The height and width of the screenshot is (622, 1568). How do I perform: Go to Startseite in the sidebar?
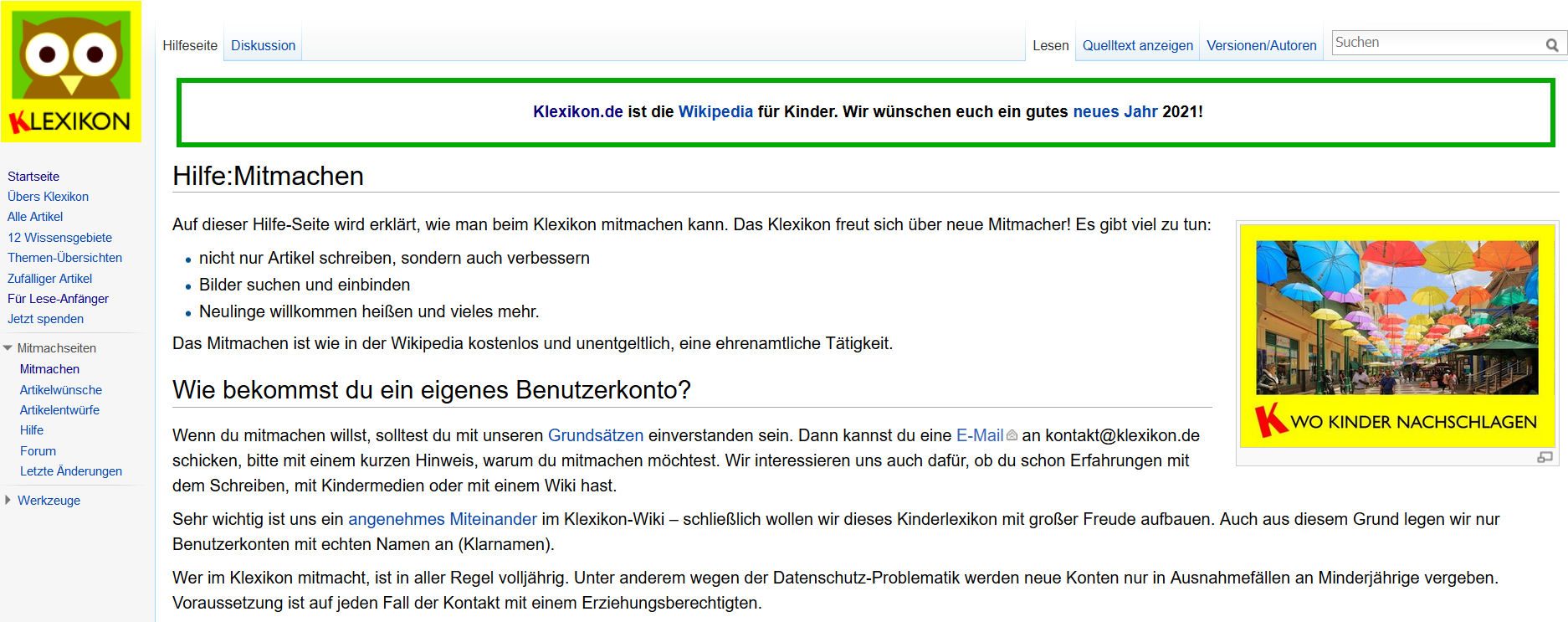[33, 177]
